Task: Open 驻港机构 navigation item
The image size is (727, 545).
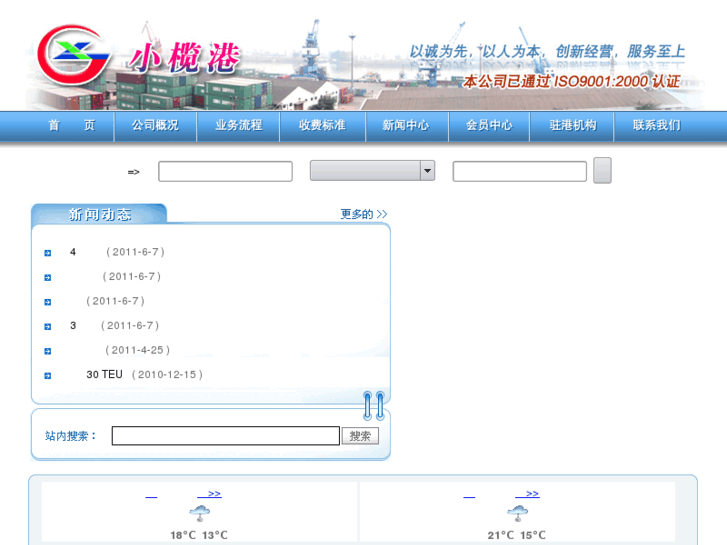Action: click(573, 125)
